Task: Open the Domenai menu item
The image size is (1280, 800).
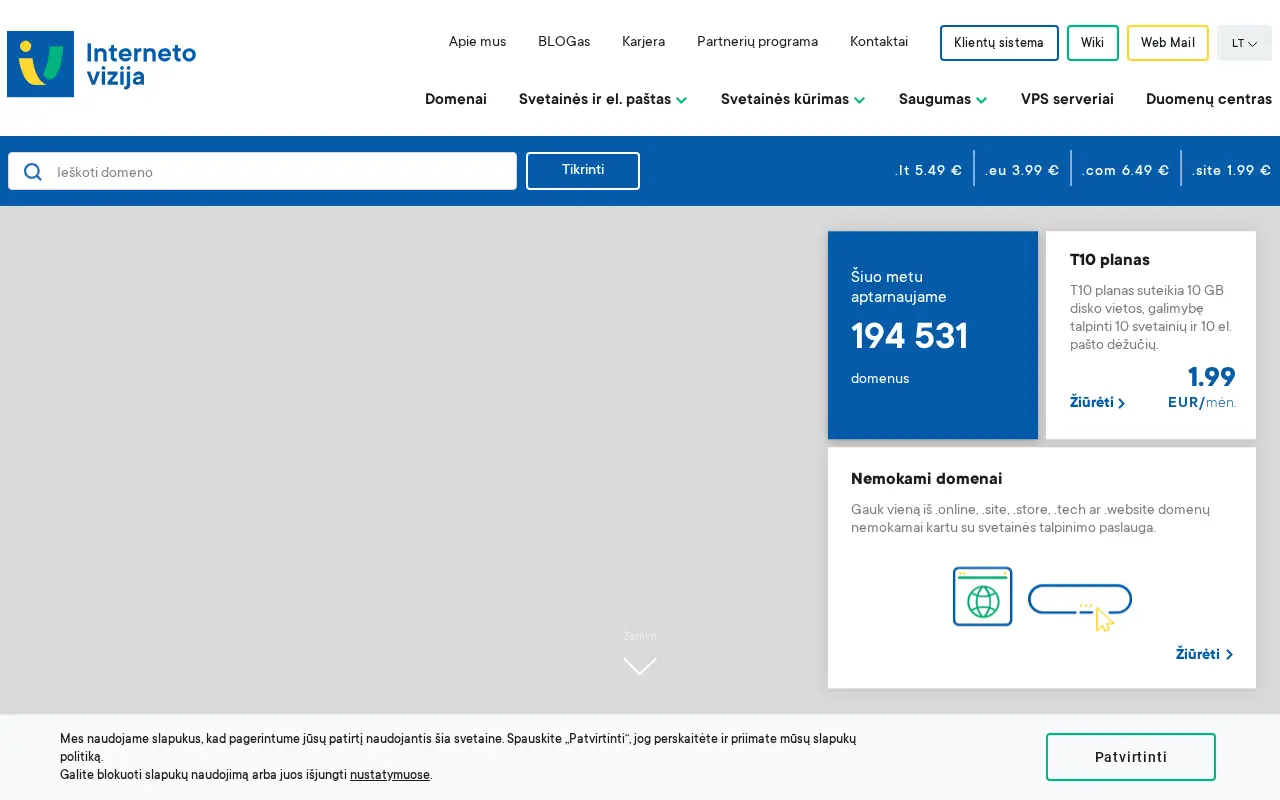Action: (456, 99)
